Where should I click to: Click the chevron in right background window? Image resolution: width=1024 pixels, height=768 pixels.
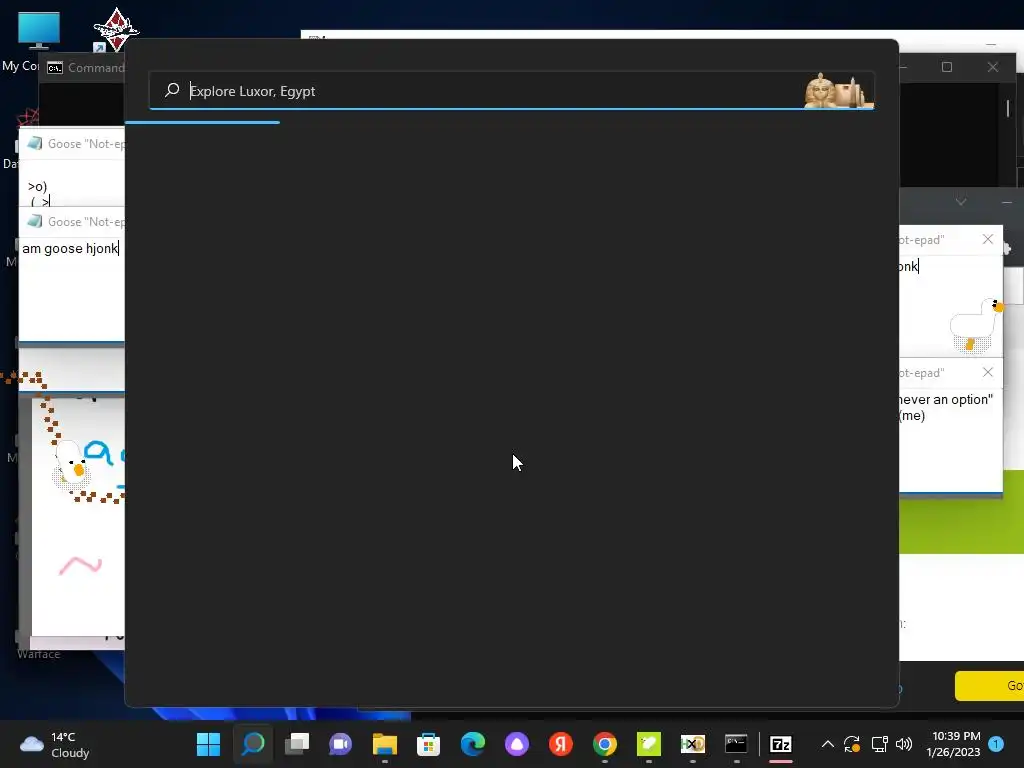tap(961, 202)
